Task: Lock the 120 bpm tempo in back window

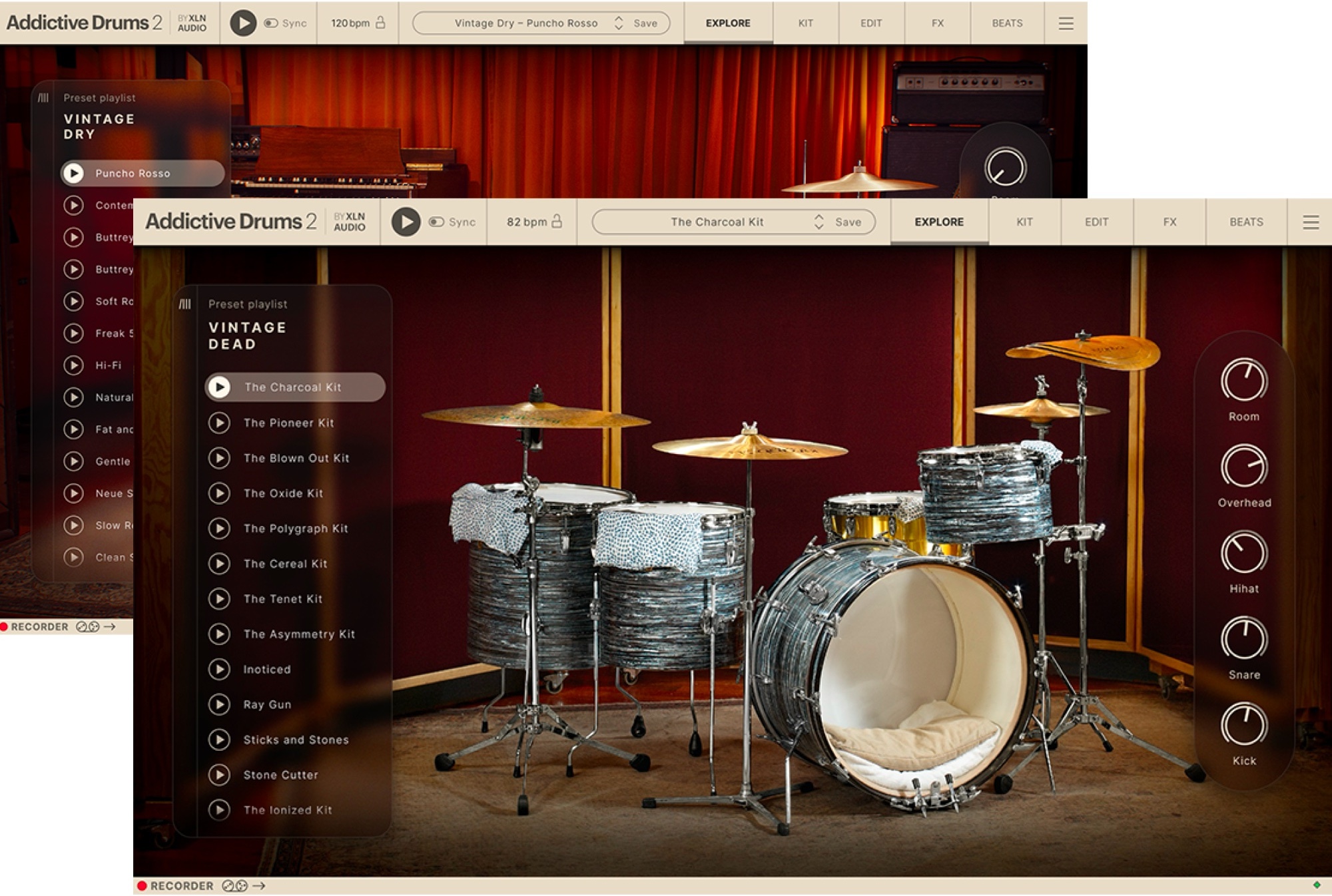Action: tap(381, 23)
